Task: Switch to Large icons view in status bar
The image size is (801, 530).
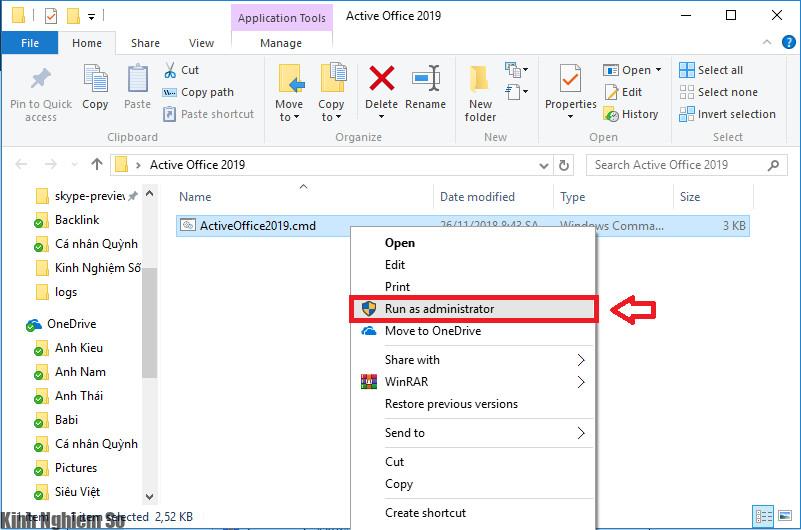Action: [785, 516]
